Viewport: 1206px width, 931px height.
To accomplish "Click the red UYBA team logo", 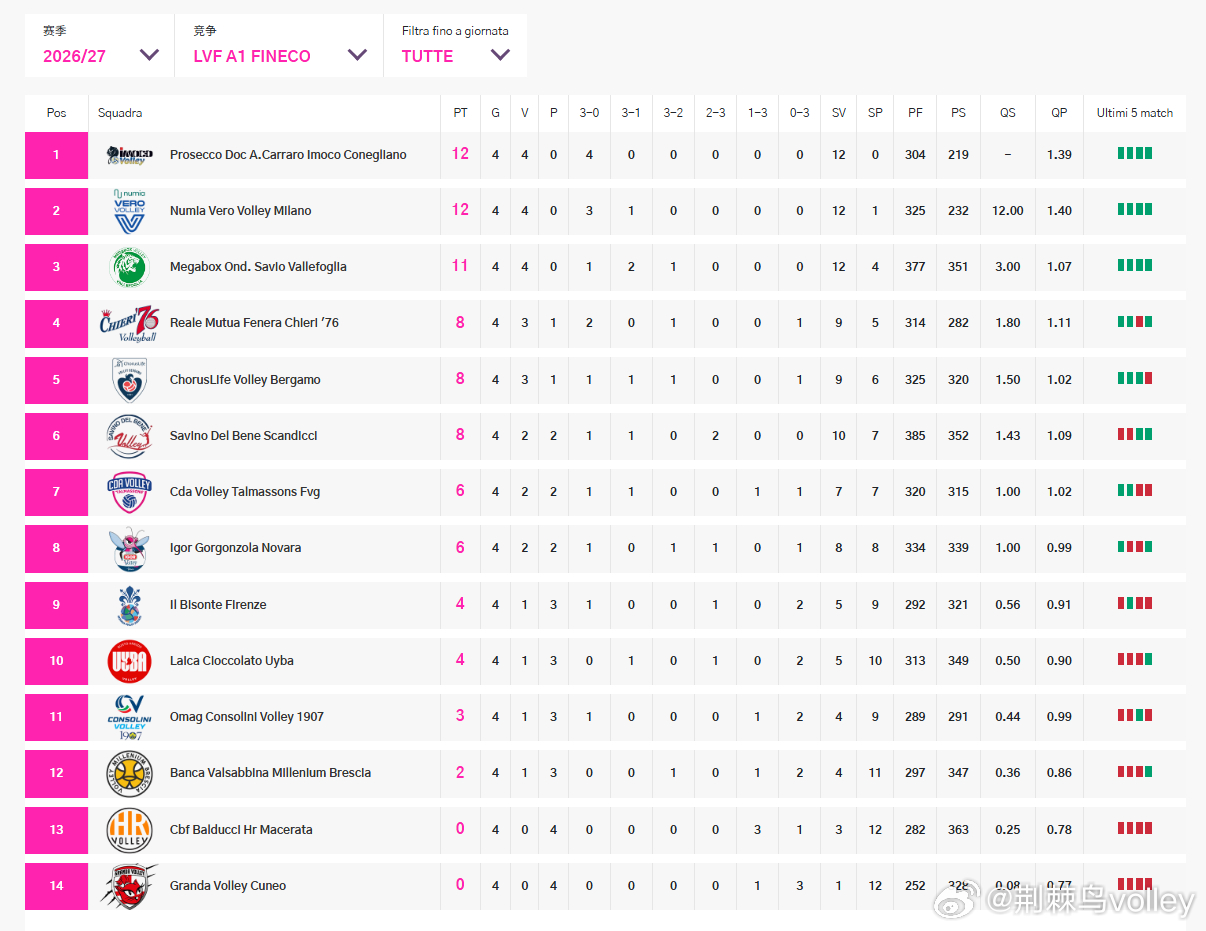I will coord(129,661).
